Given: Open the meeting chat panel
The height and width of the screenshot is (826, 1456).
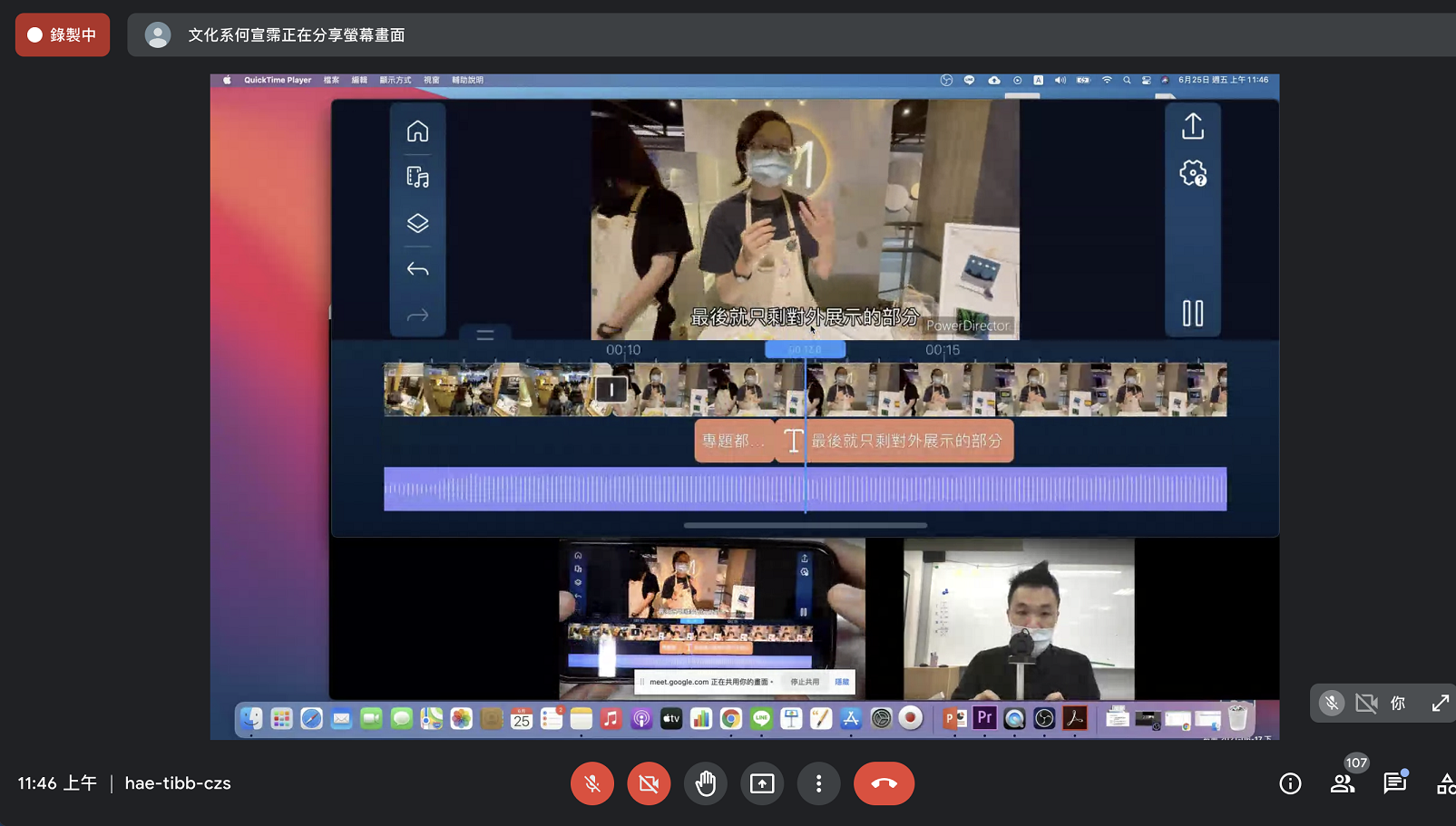Looking at the screenshot, I should click(x=1394, y=783).
